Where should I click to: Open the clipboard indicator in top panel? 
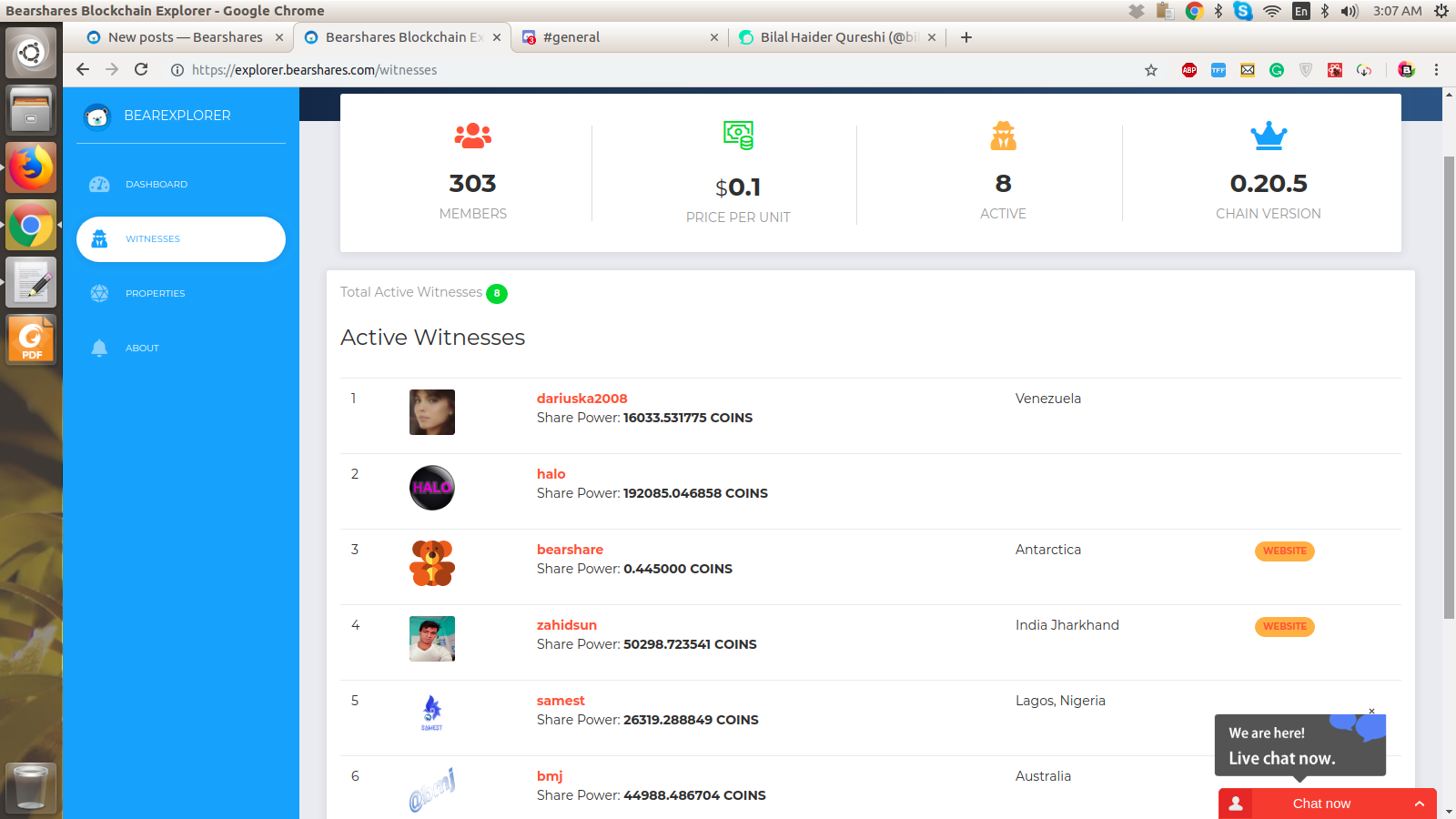coord(1165,11)
